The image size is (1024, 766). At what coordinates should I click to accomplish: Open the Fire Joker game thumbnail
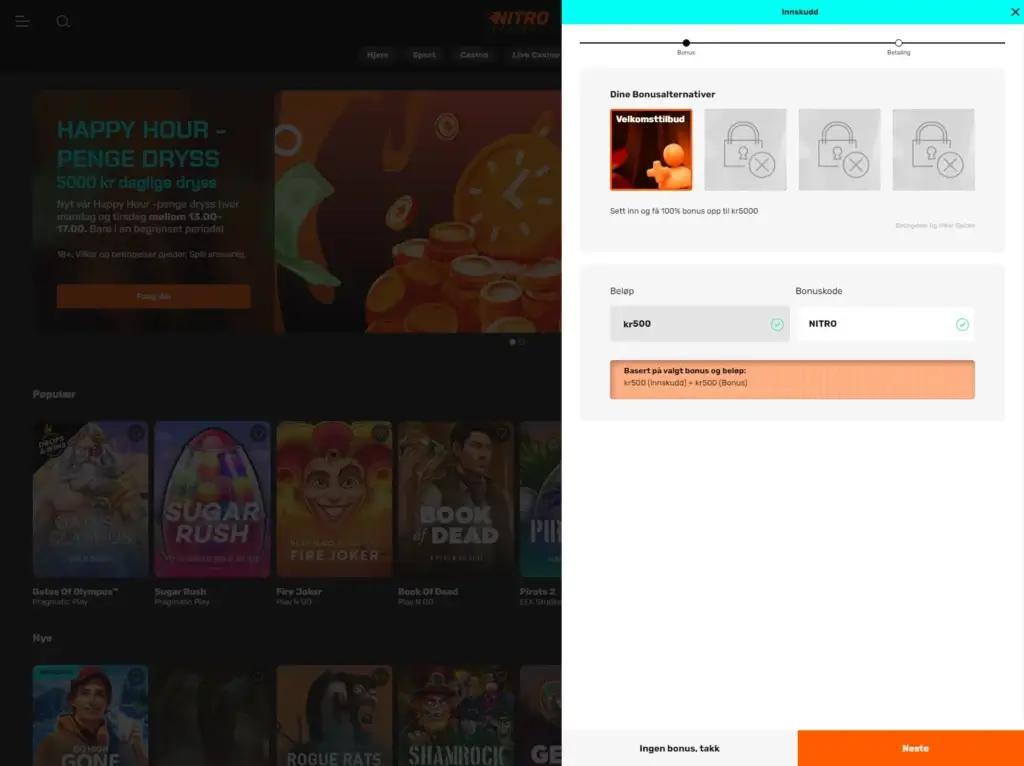tap(334, 500)
